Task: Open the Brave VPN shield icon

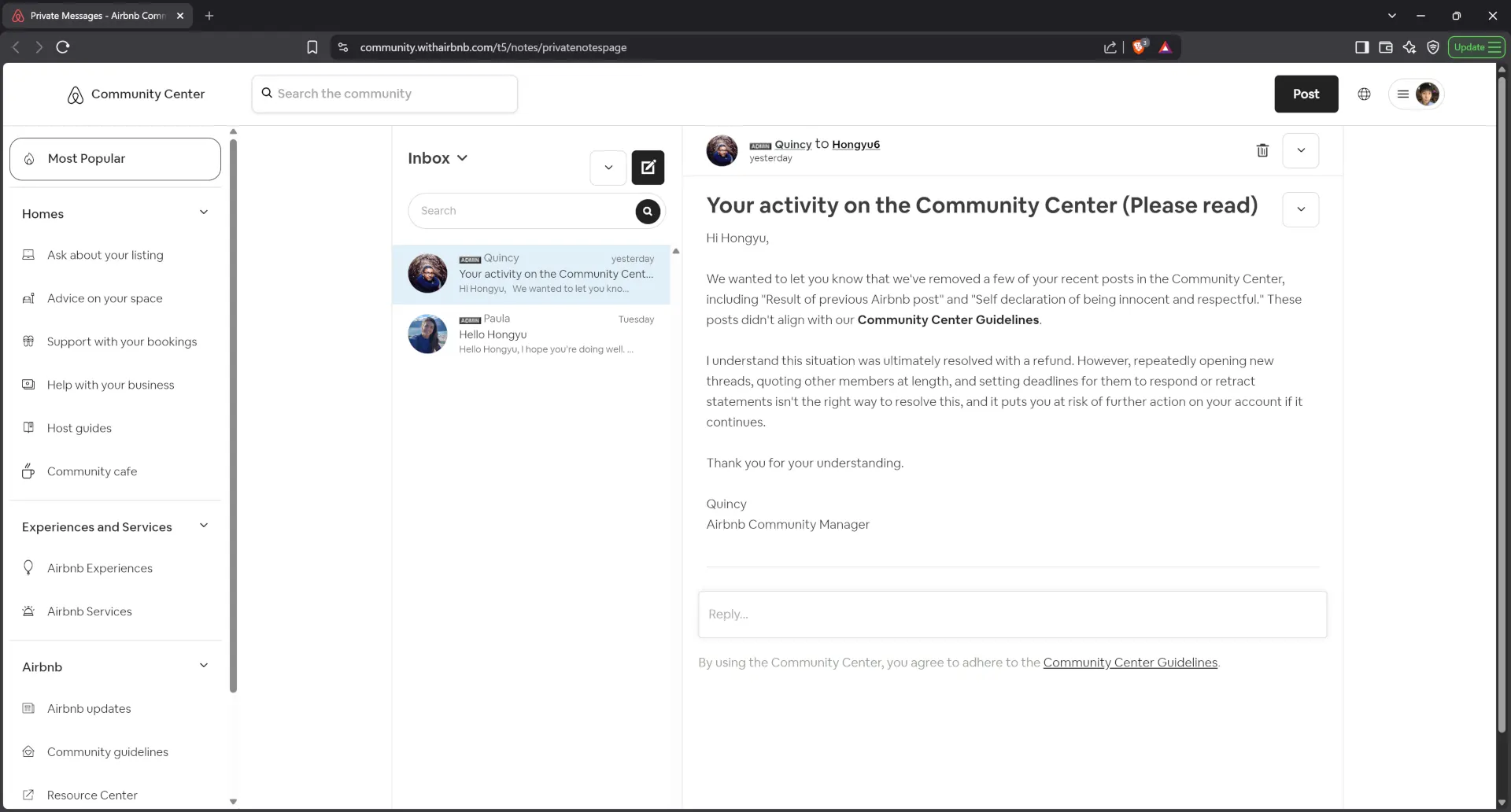Action: tap(1433, 47)
